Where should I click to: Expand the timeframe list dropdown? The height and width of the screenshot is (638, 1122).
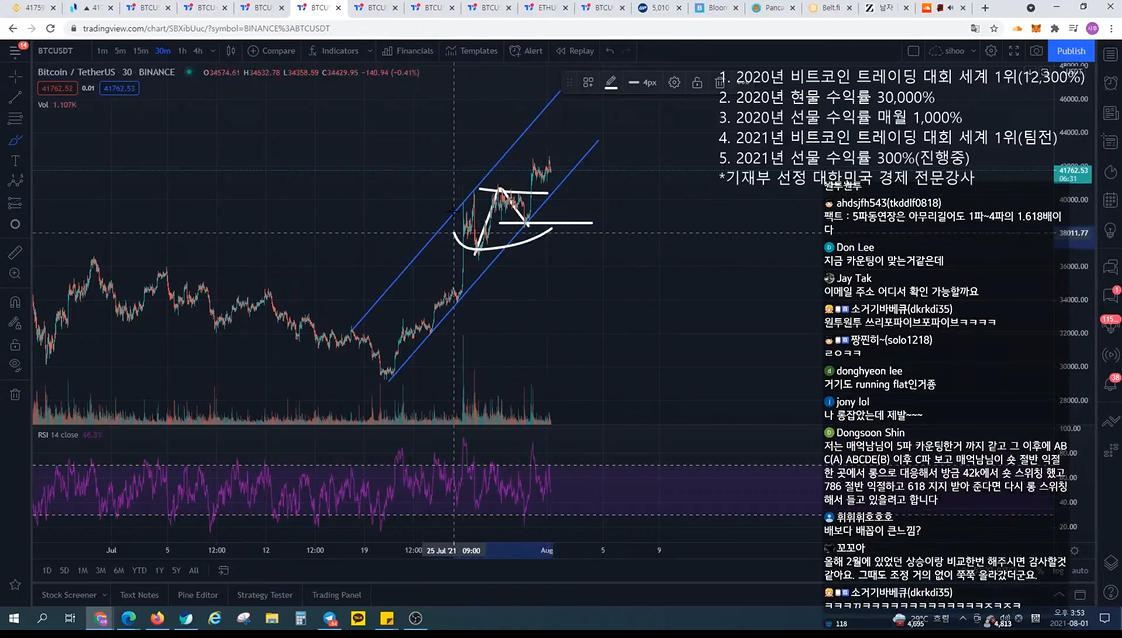213,51
